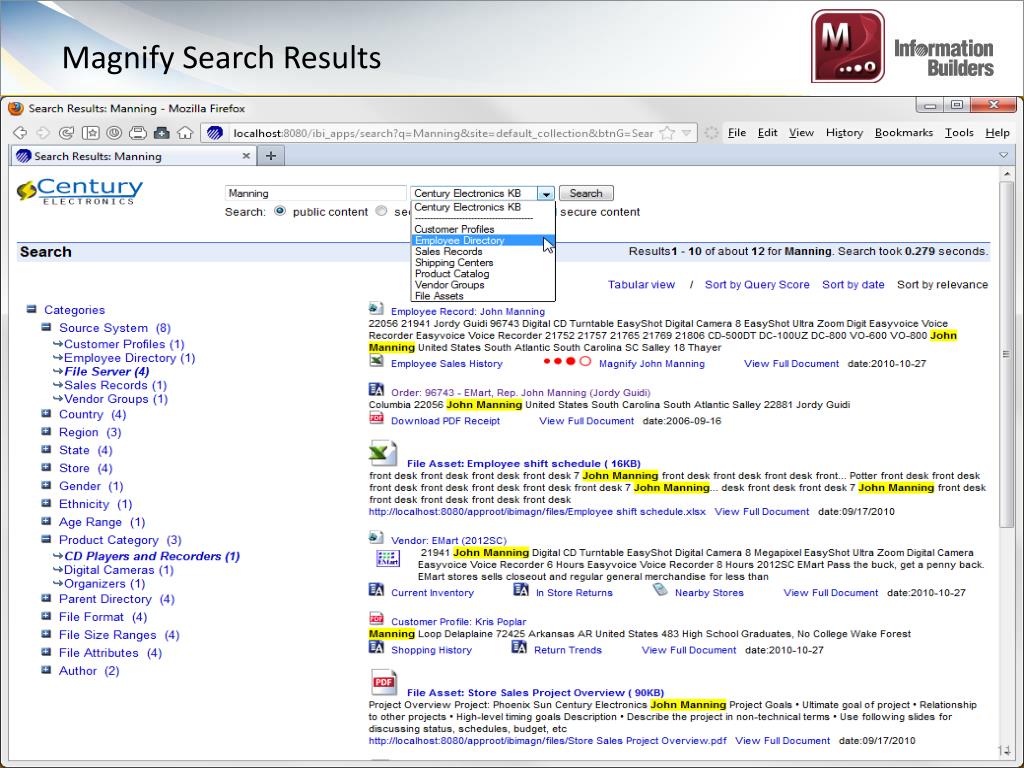Expand the Author category

tap(46, 669)
